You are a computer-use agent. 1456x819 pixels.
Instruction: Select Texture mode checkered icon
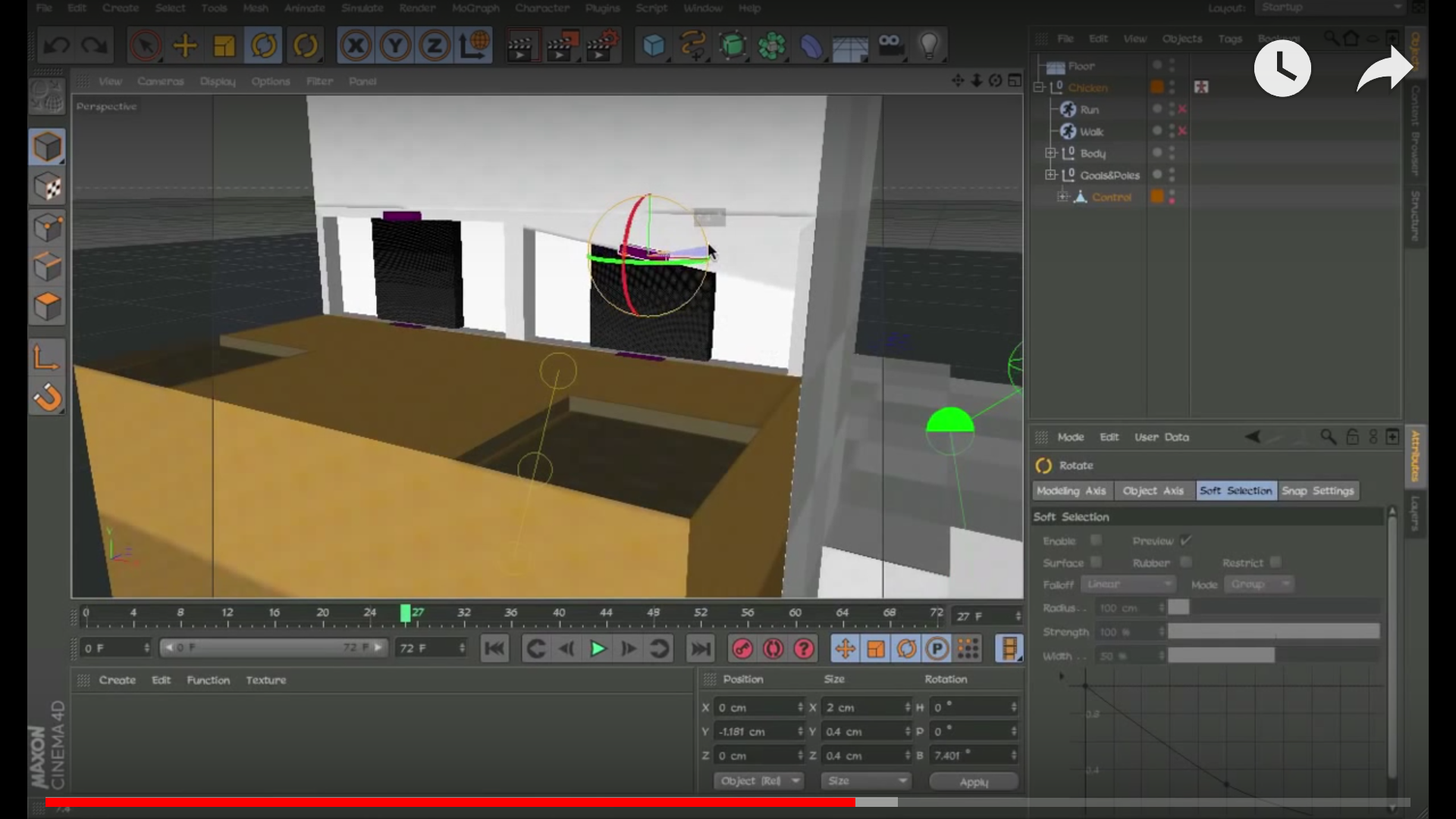pos(48,187)
